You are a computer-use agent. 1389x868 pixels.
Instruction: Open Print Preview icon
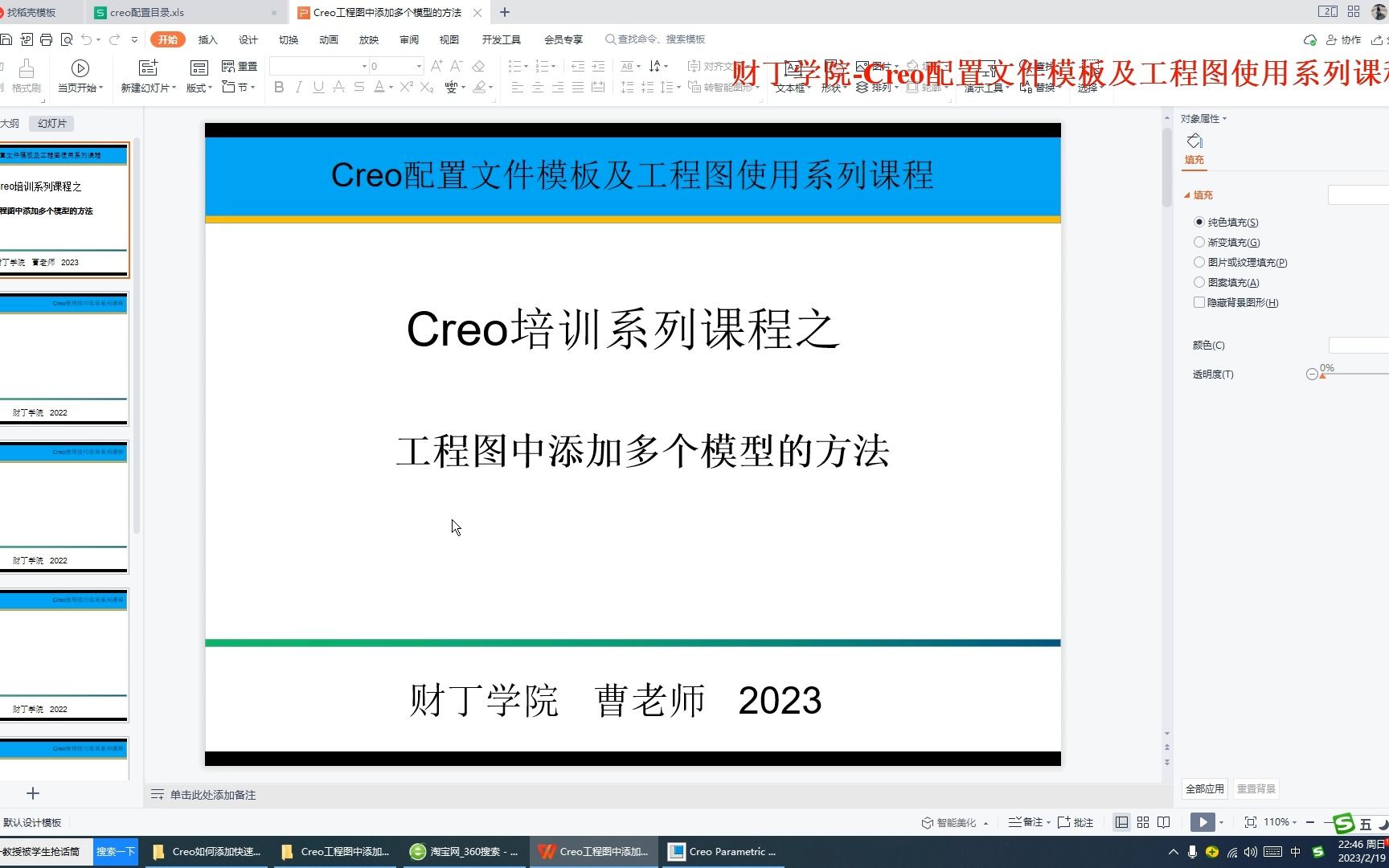(x=67, y=39)
